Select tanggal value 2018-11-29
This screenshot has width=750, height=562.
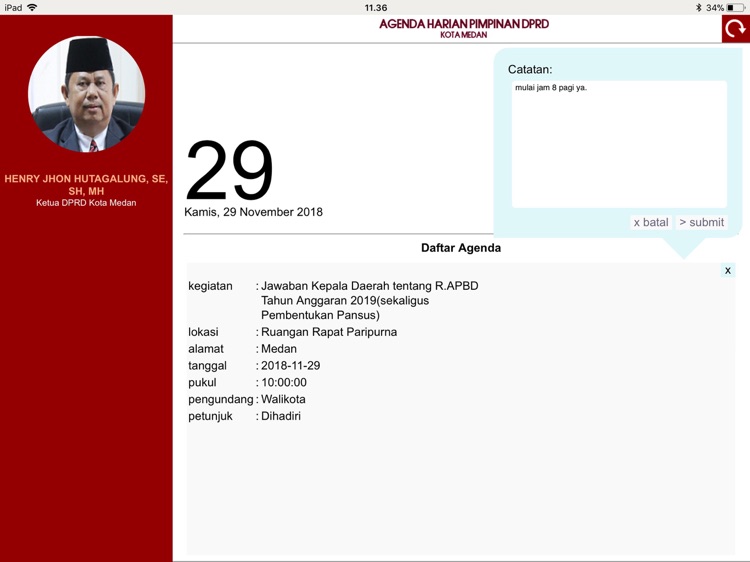tap(290, 365)
